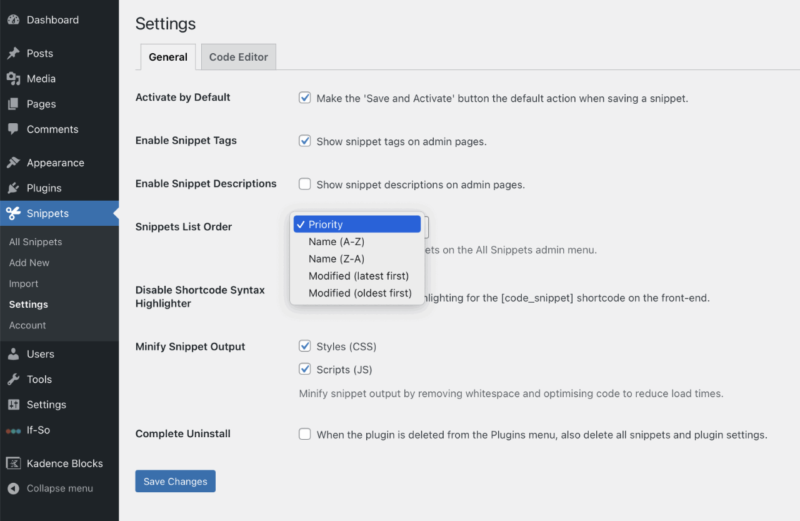Viewport: 800px width, 521px height.
Task: Click the Appearance paintbrush icon
Action: [x=13, y=163]
